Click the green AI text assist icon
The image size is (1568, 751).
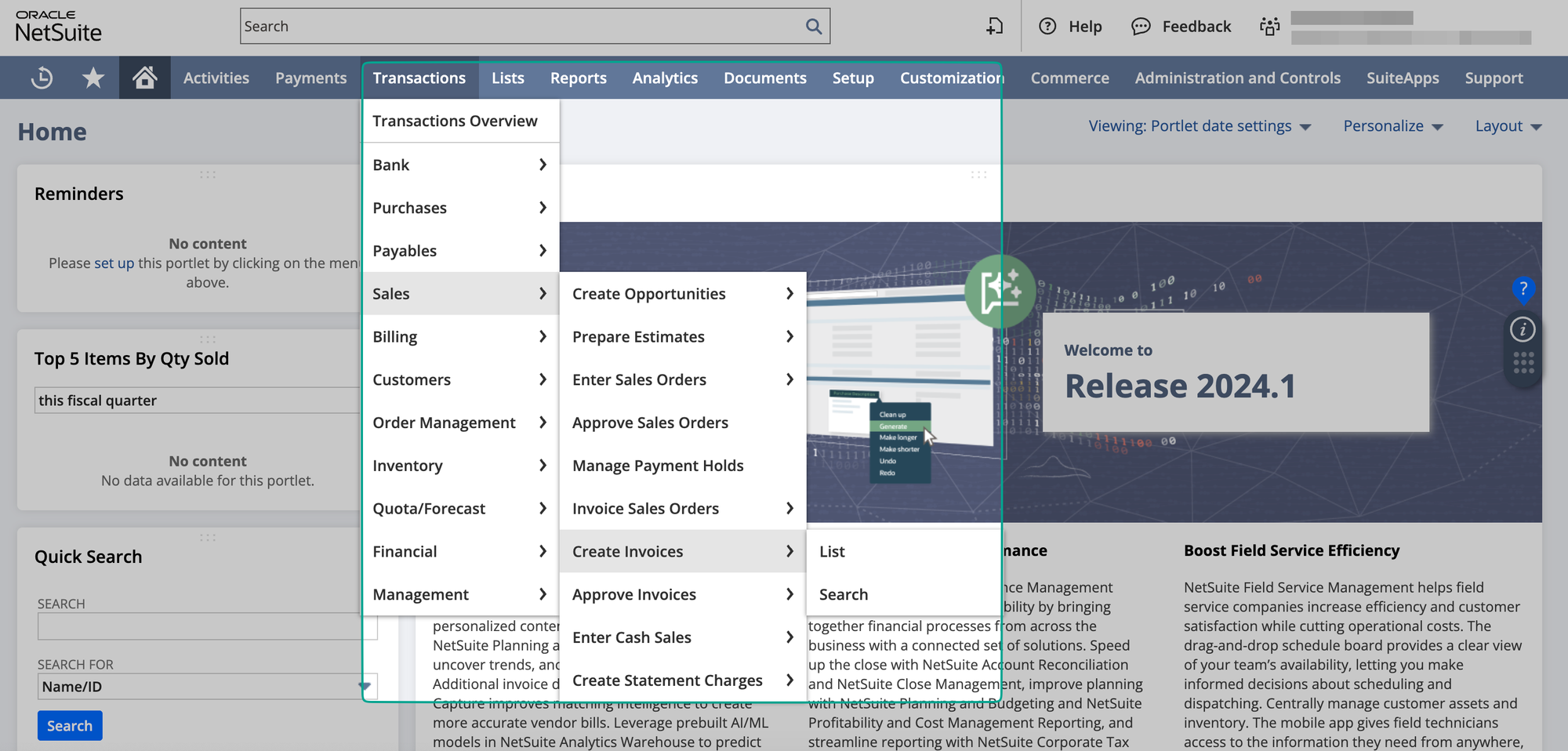pos(1000,291)
